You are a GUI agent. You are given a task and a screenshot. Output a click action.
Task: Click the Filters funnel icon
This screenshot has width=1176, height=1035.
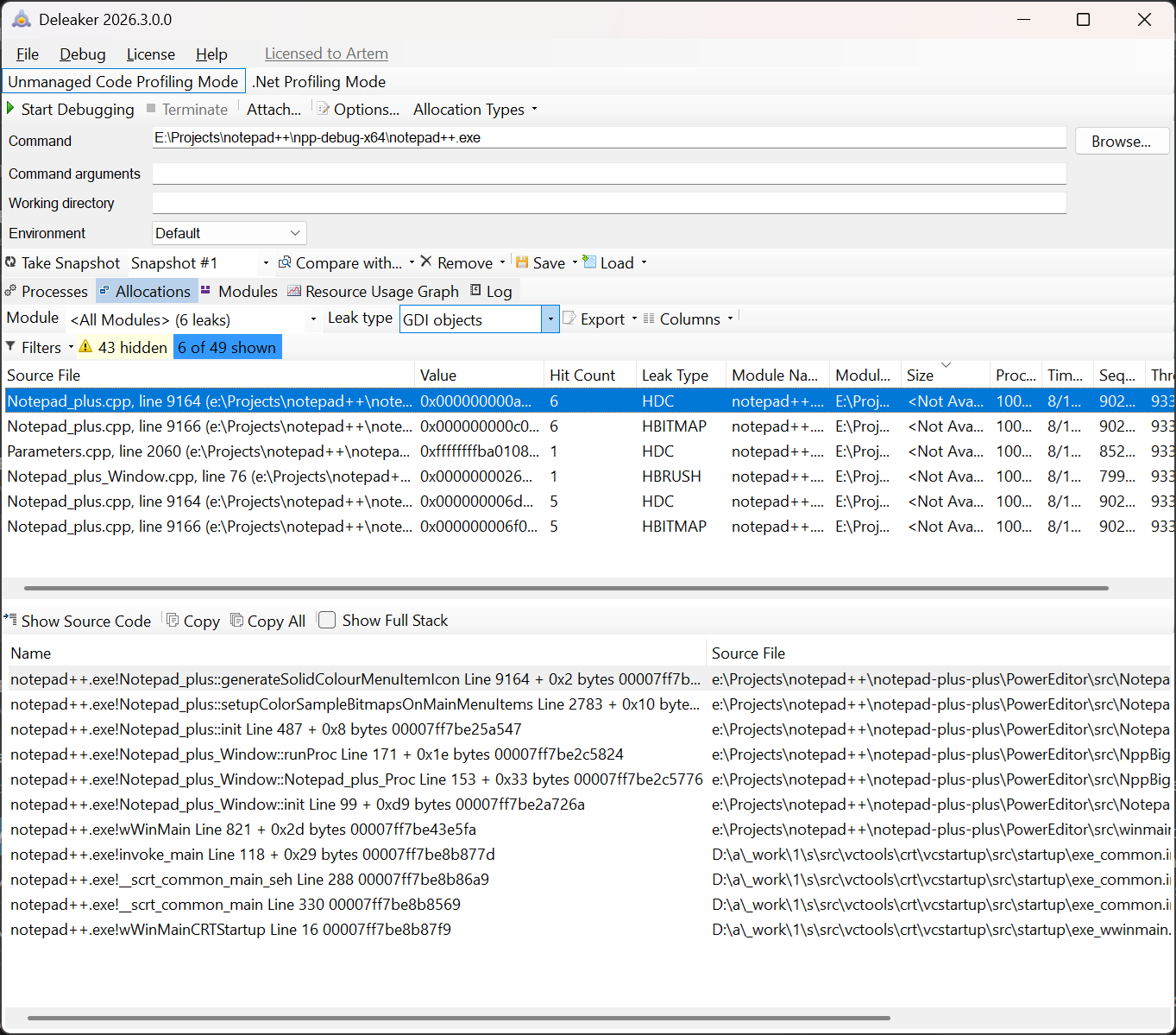10,347
